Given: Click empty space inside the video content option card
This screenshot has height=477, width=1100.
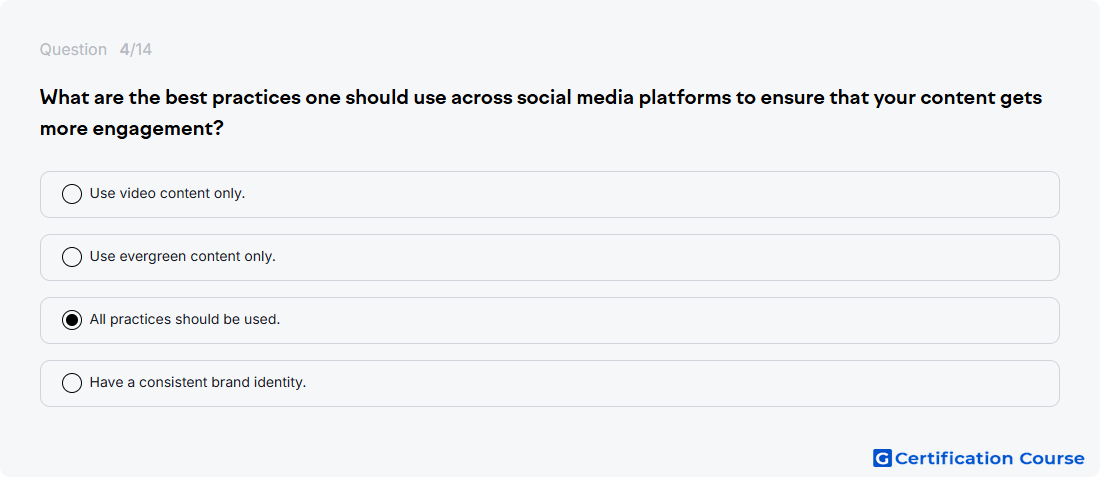Looking at the screenshot, I should 652,194.
